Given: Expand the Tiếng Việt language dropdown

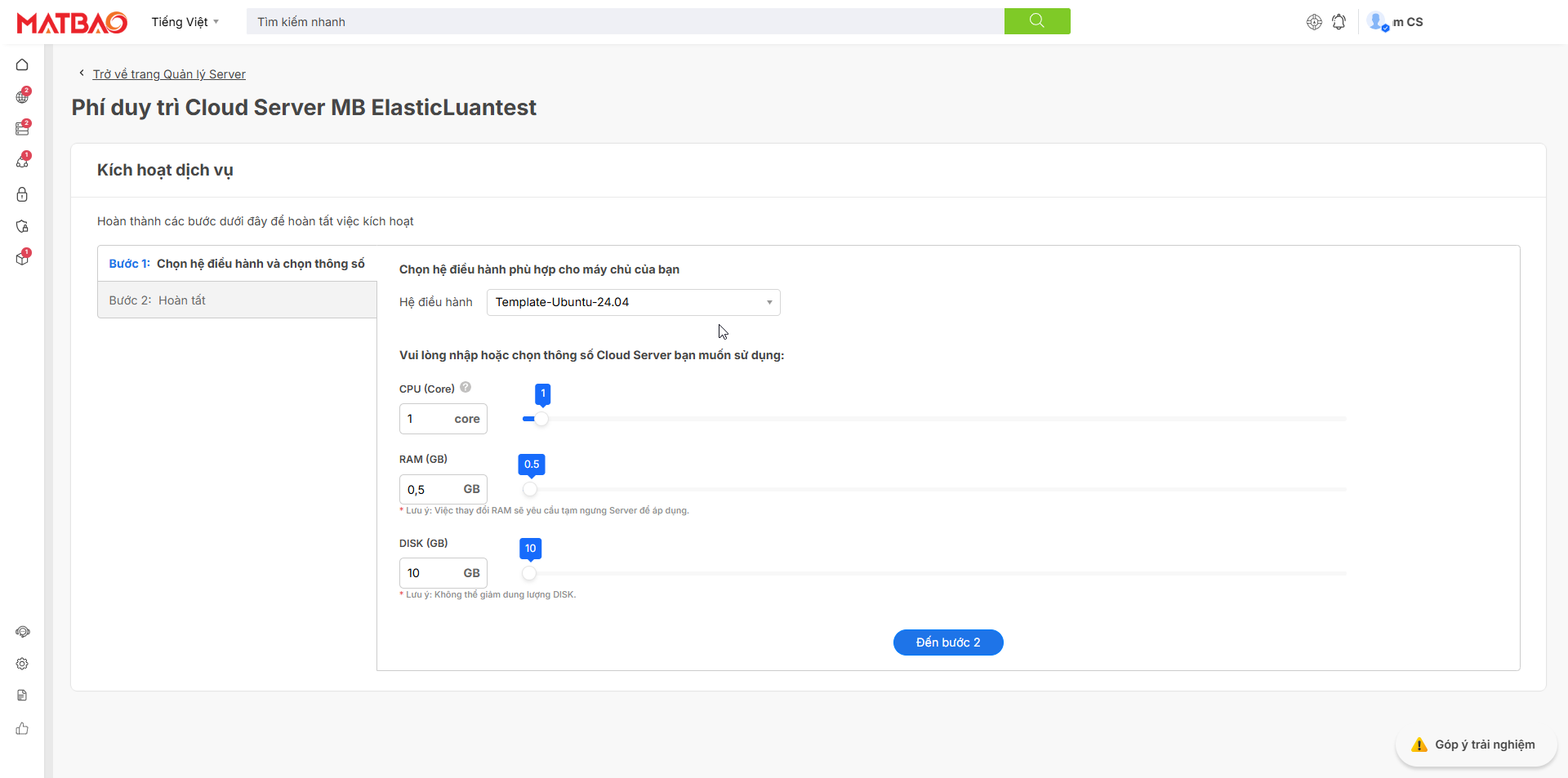Looking at the screenshot, I should (x=185, y=22).
